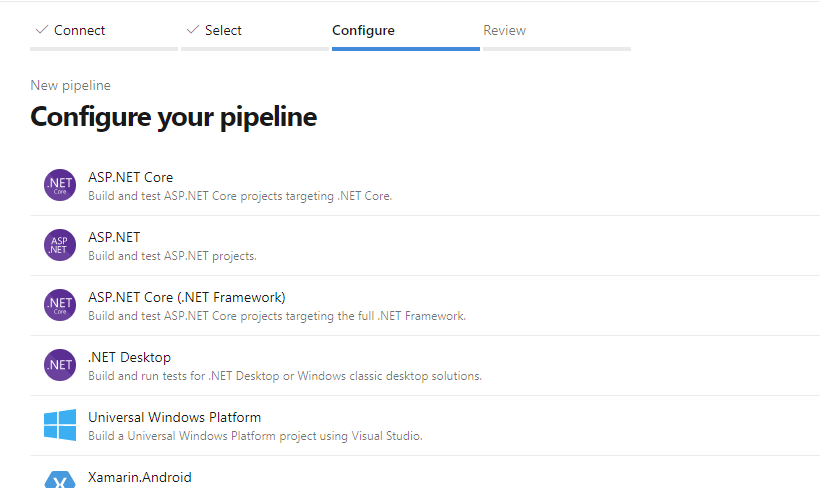Click 'Build and test ASP.NET Core projects targeting .NET Core.'
The image size is (820, 488).
click(240, 196)
